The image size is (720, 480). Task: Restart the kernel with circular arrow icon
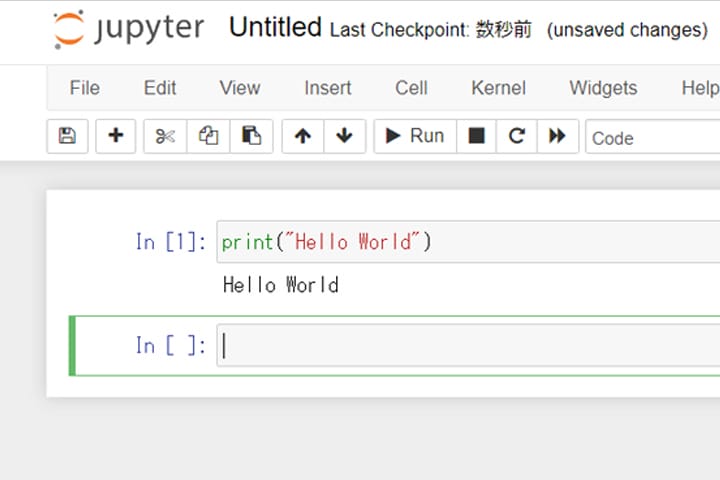(517, 136)
